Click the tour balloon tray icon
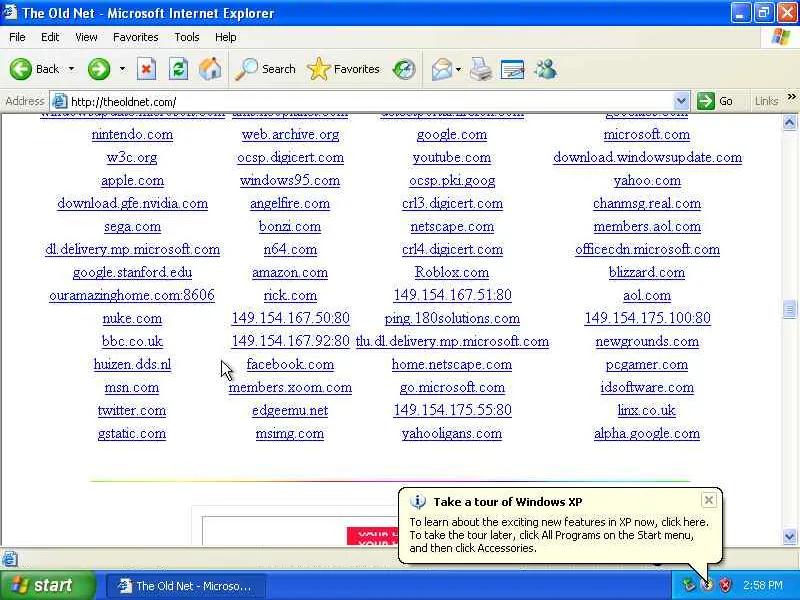The image size is (800, 600). [x=707, y=585]
